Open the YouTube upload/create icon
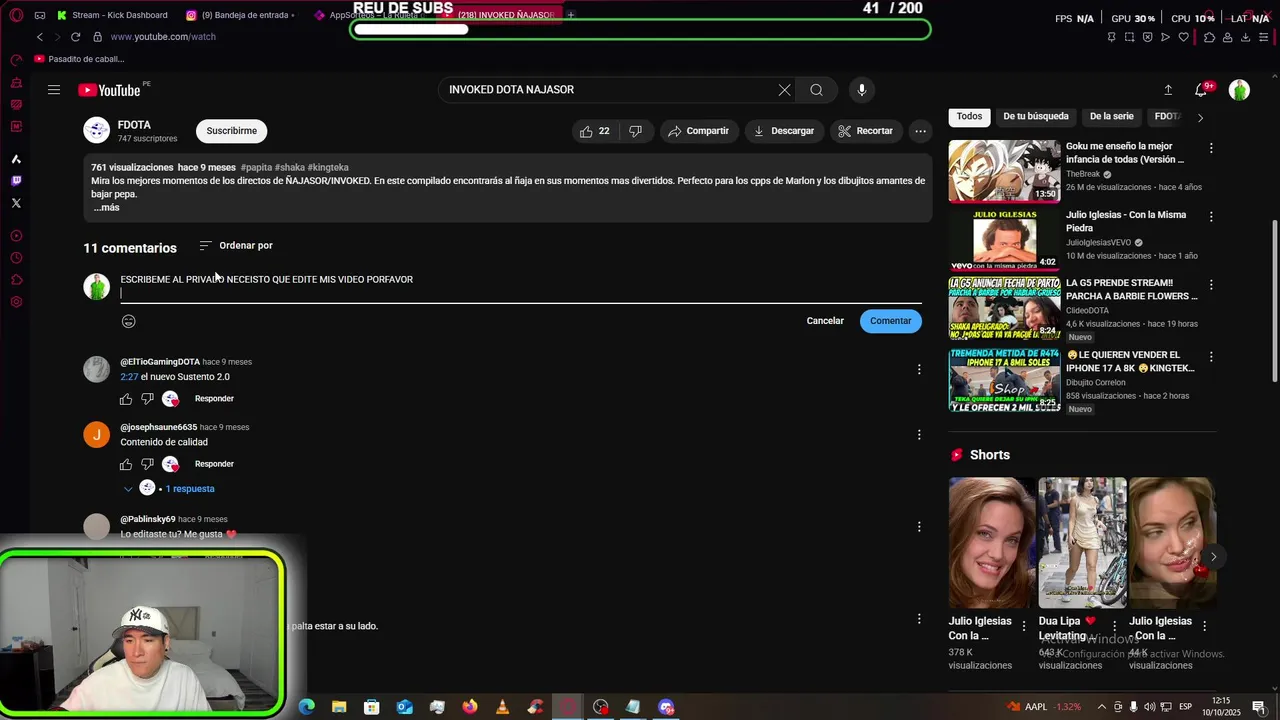This screenshot has height=720, width=1280. pyautogui.click(x=1168, y=90)
